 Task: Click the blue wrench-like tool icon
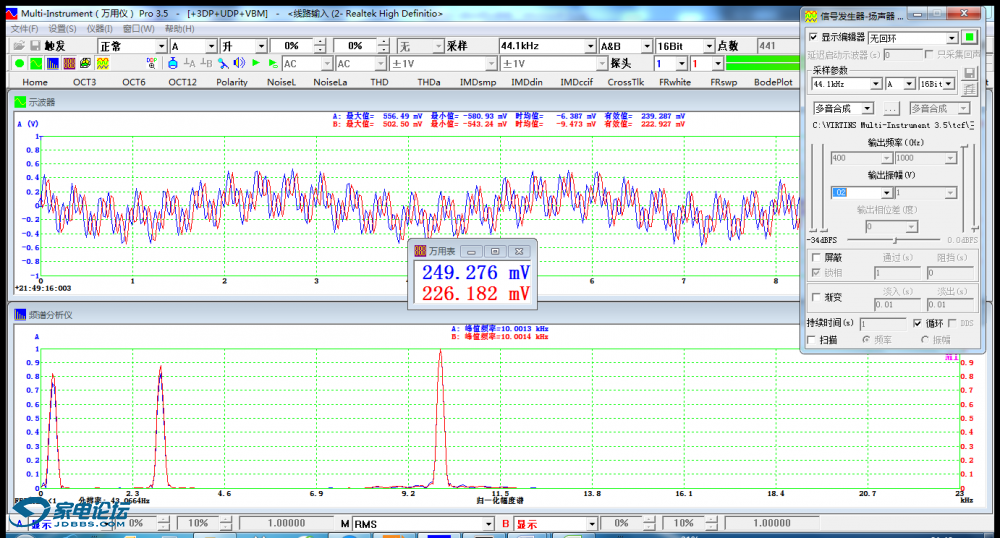coord(223,63)
